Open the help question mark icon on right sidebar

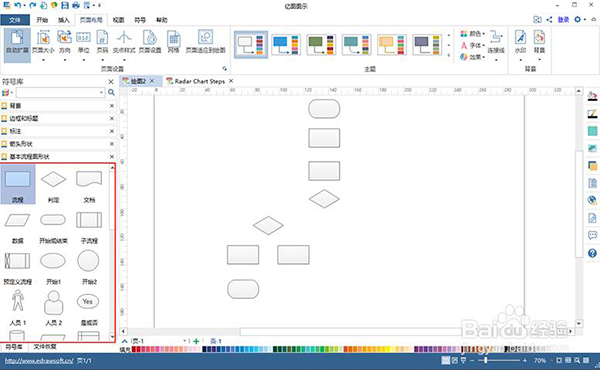coord(592,253)
